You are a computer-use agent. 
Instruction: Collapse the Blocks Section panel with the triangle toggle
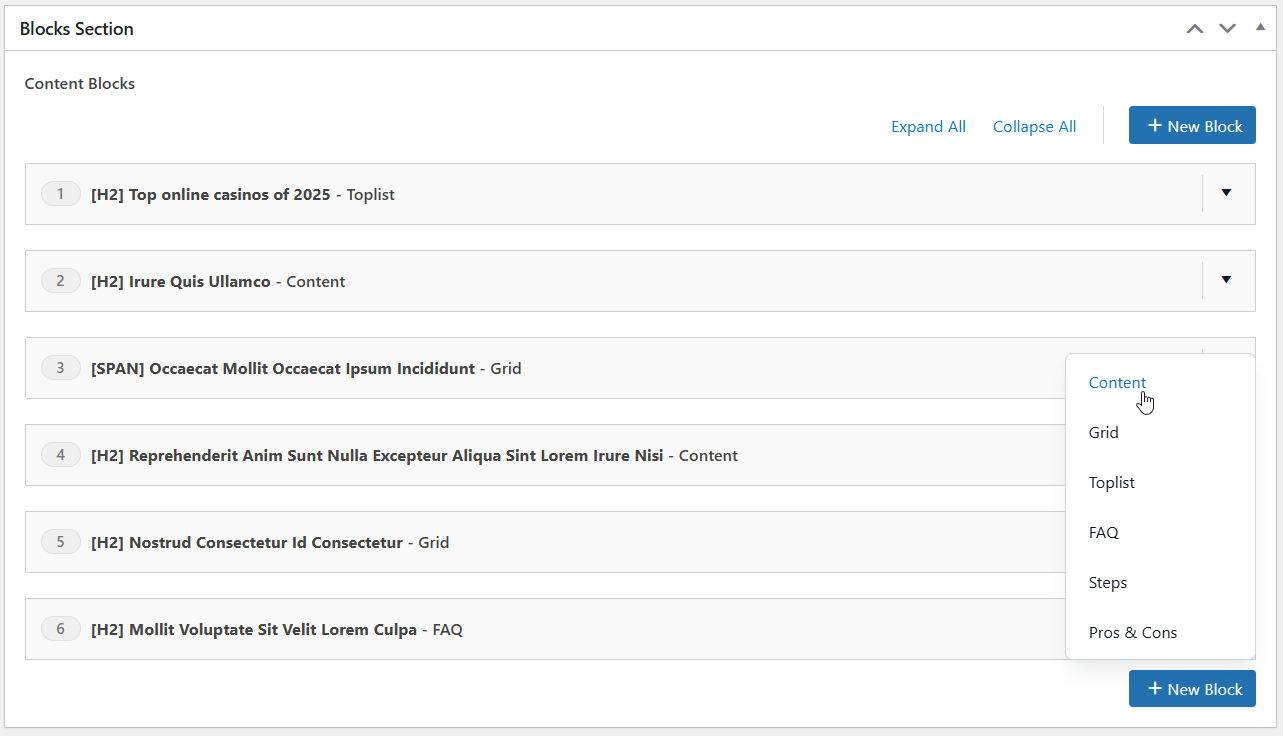coord(1260,27)
